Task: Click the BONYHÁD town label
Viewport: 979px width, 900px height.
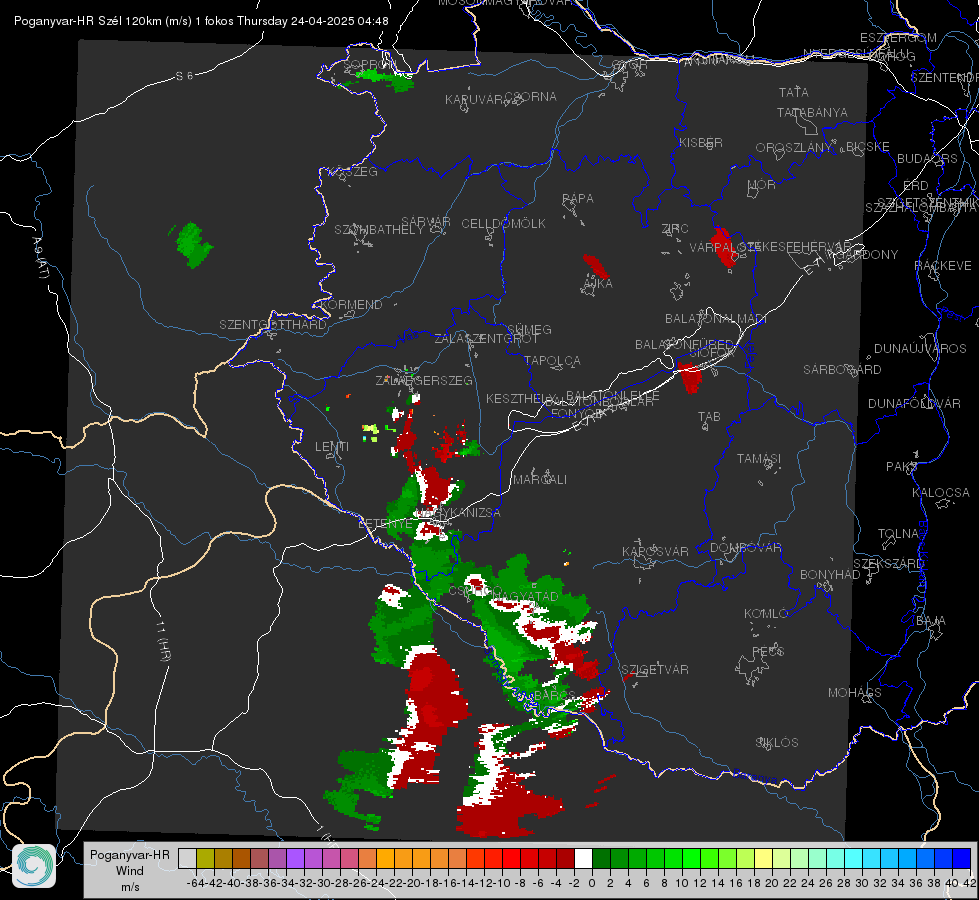Action: (x=830, y=575)
